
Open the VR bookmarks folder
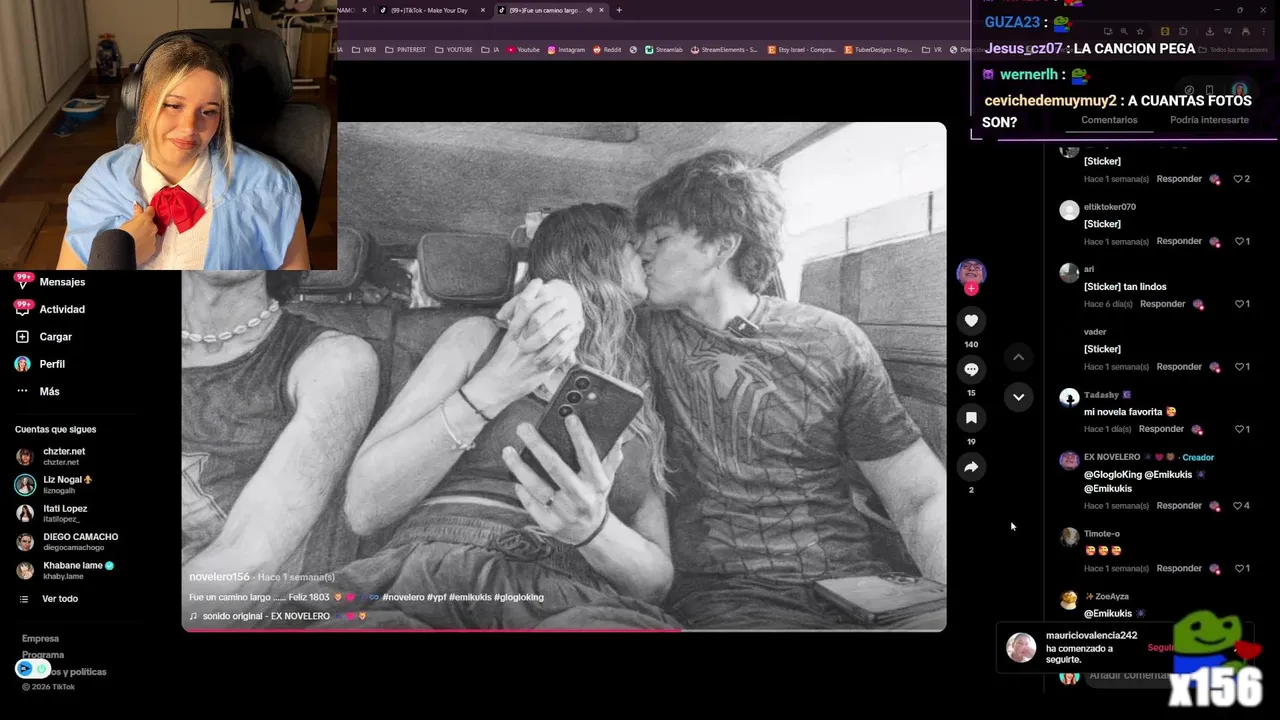click(932, 49)
